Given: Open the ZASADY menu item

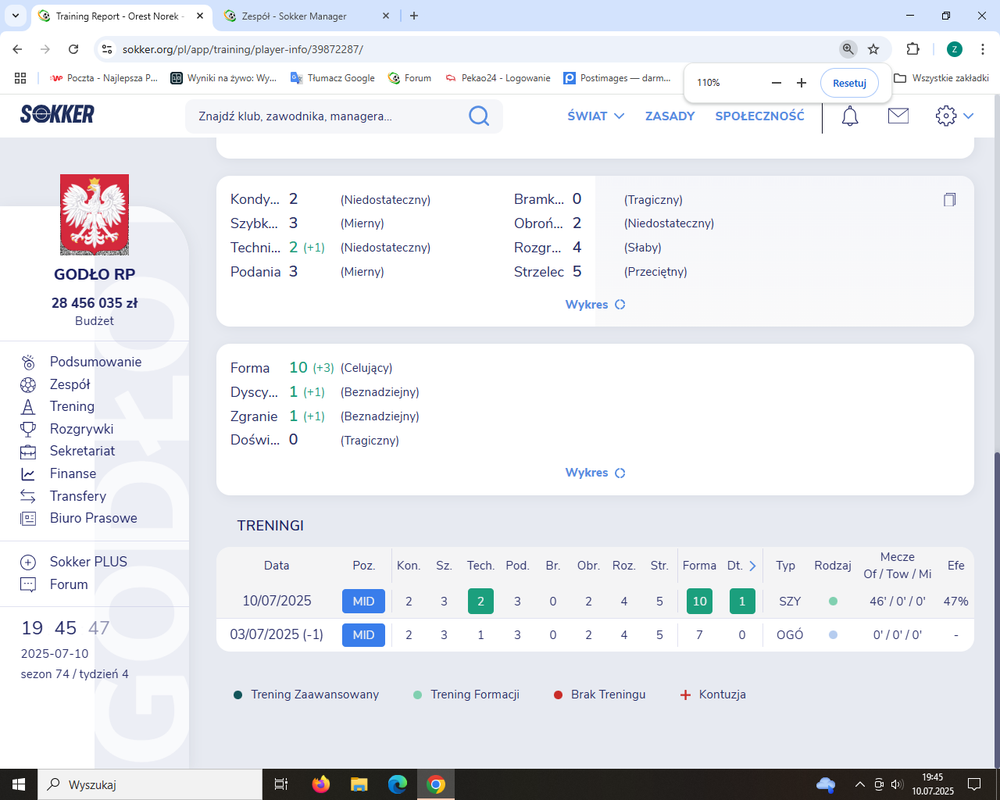Looking at the screenshot, I should tap(670, 116).
